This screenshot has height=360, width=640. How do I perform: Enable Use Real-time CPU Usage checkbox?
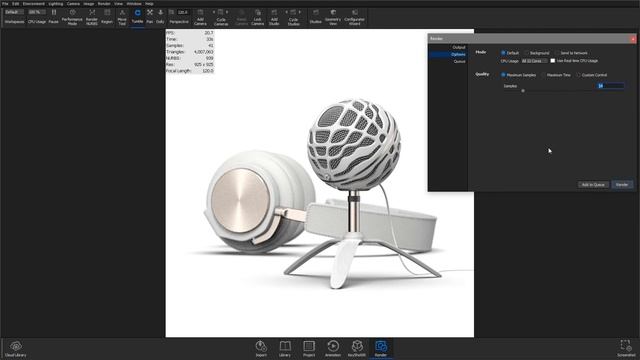tap(553, 61)
